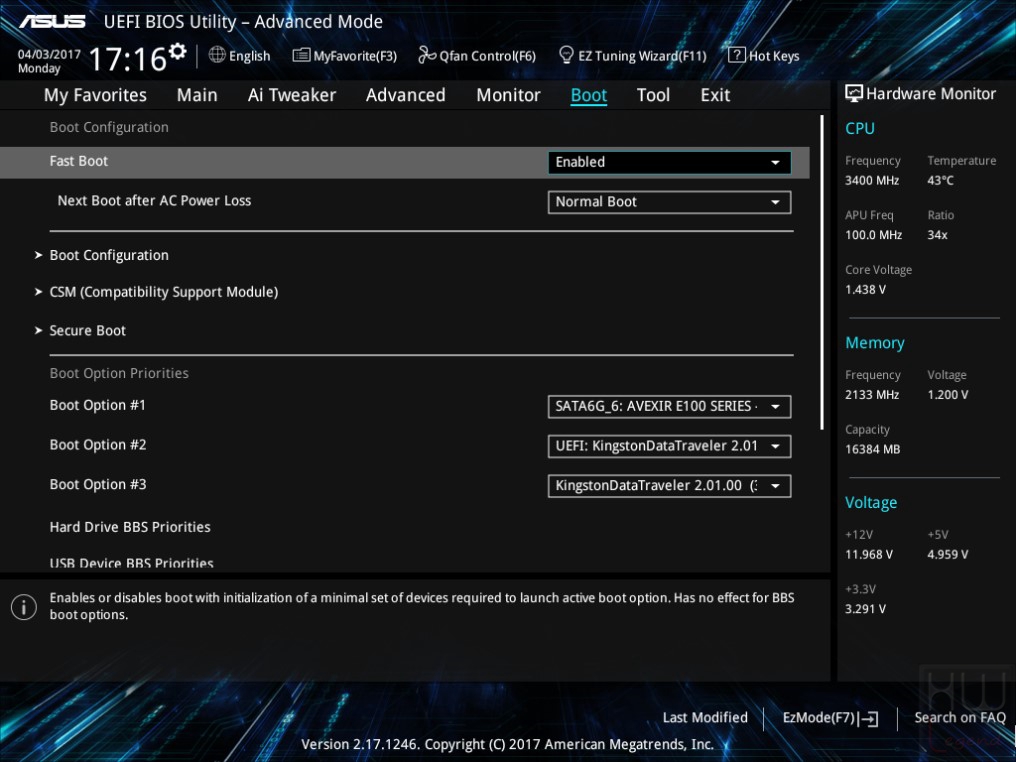This screenshot has height=762, width=1016.
Task: Click the +12V reading 11.968 V
Action: tap(868, 555)
